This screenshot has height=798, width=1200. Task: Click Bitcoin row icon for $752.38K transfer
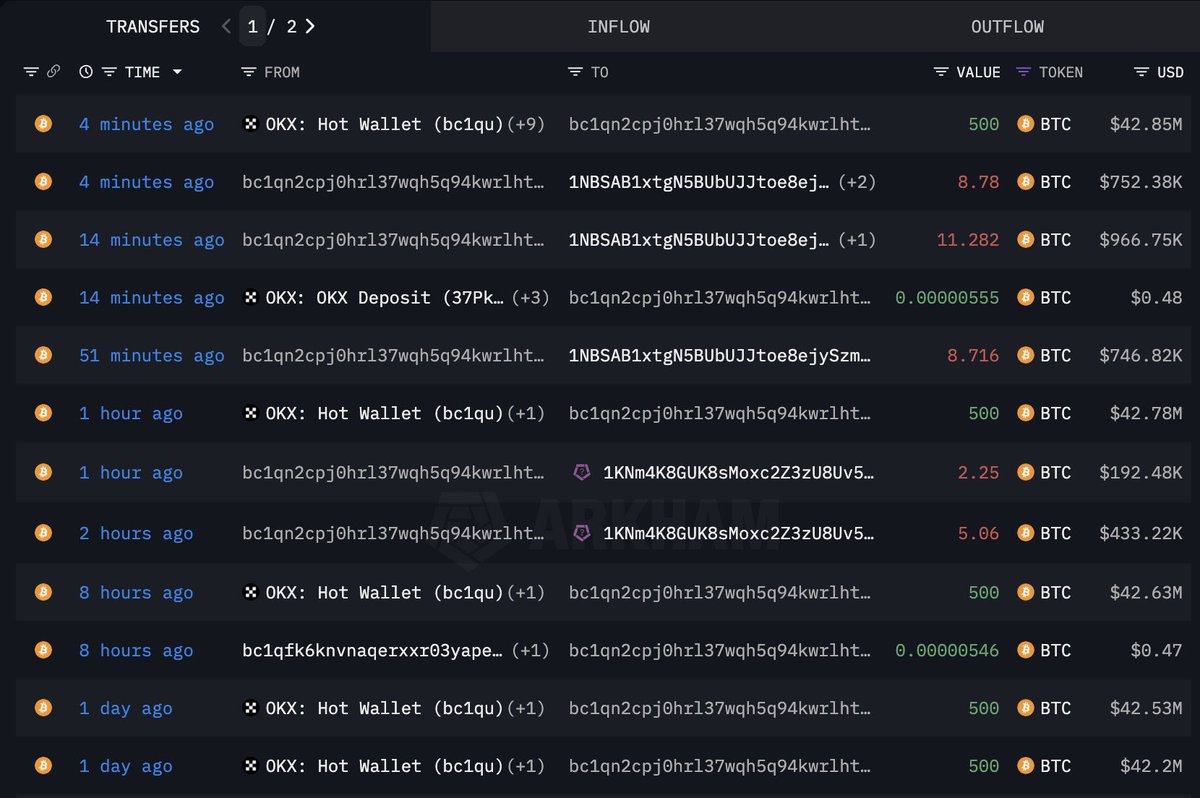[x=43, y=182]
